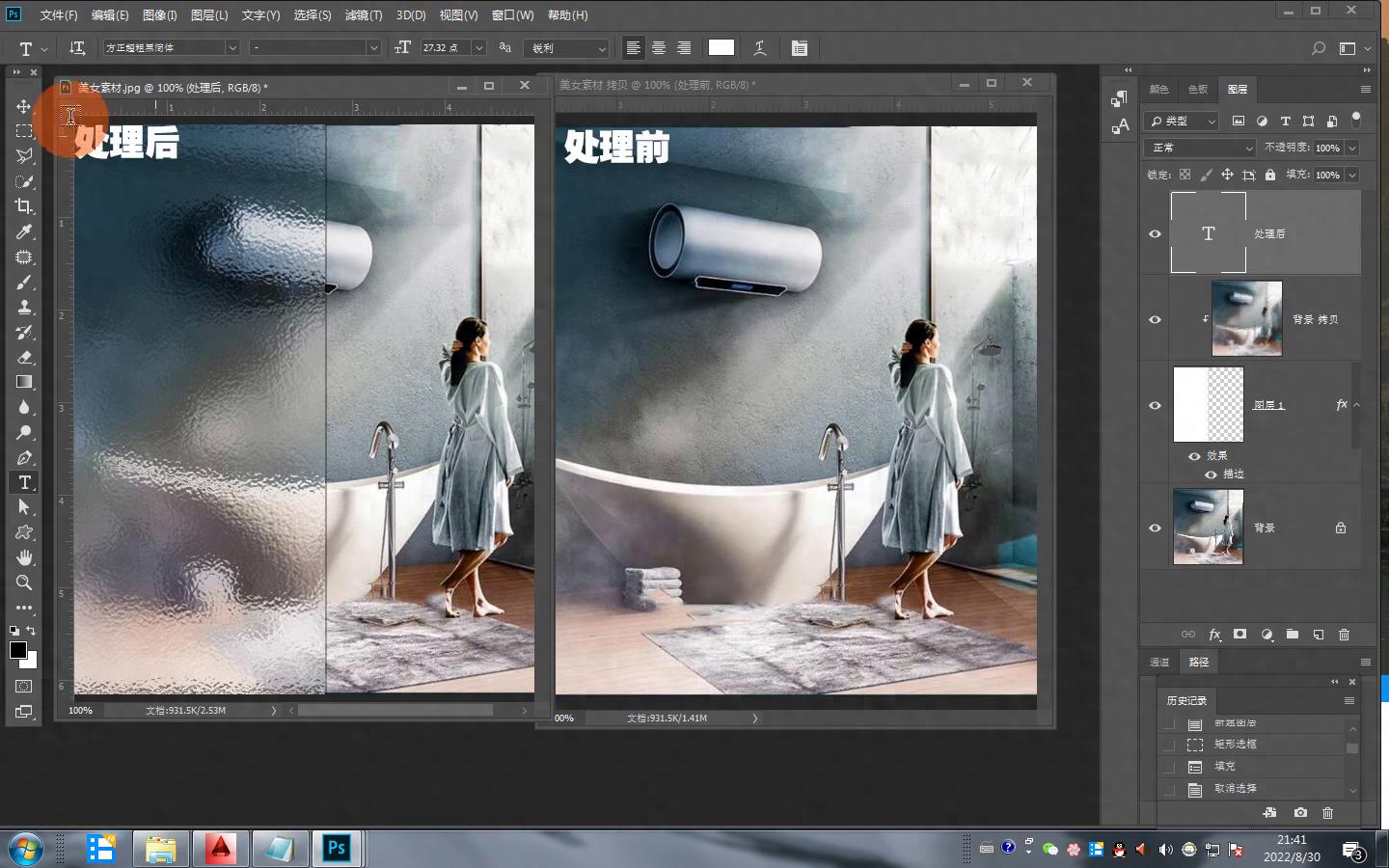Click the delete layer trash icon
The image size is (1389, 868).
tap(1344, 635)
